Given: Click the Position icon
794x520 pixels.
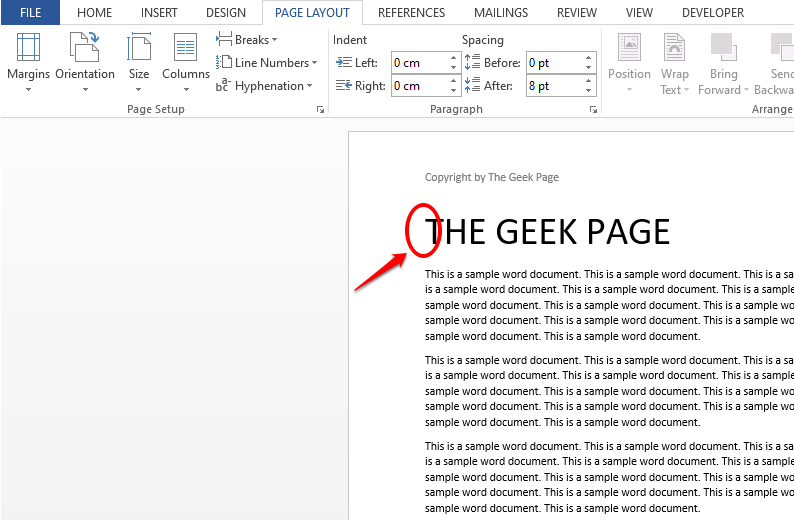Looking at the screenshot, I should click(629, 47).
